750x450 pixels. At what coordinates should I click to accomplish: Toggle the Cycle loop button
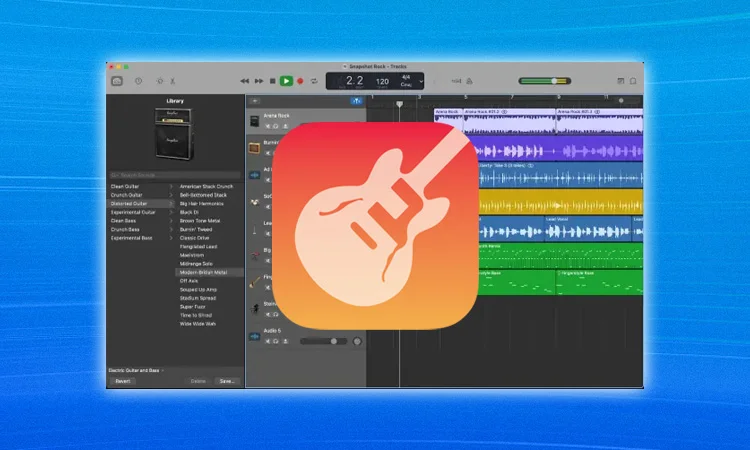tap(314, 81)
